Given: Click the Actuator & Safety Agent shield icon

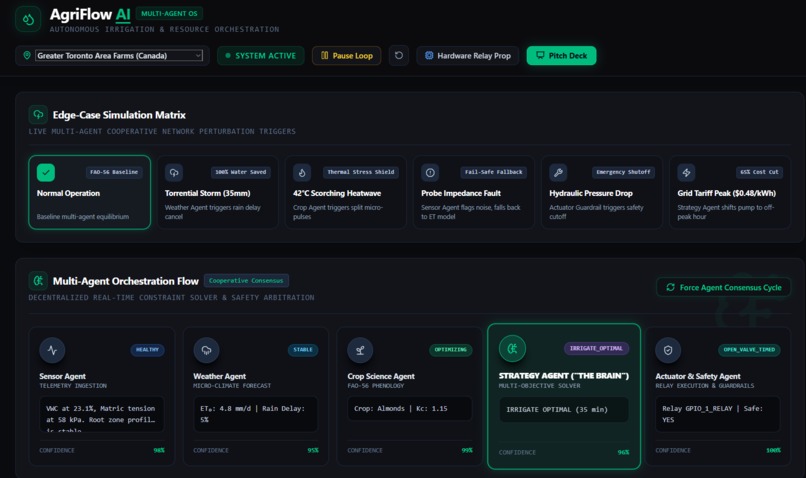Looking at the screenshot, I should [668, 350].
